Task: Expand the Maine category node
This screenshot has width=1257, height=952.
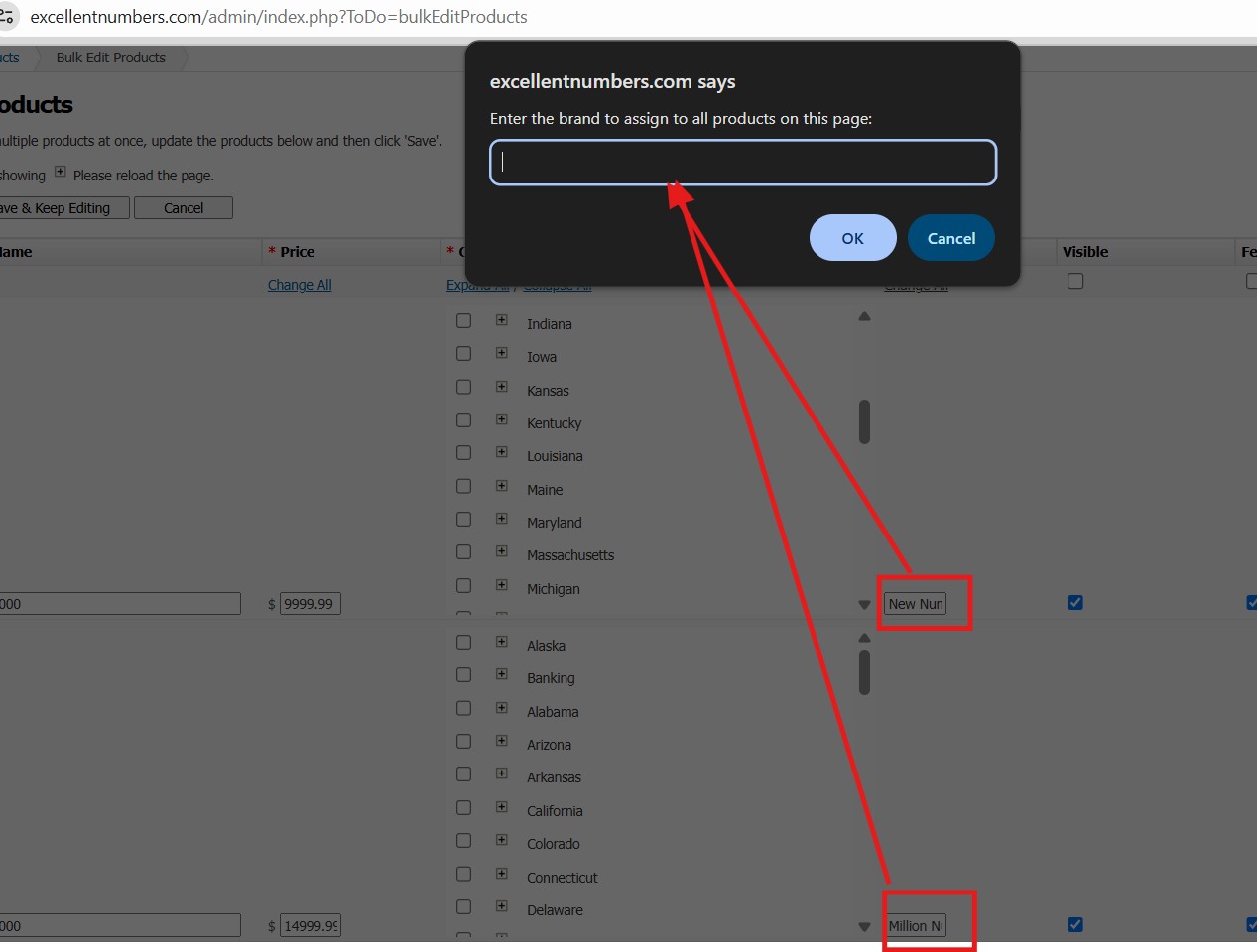Action: [x=502, y=486]
